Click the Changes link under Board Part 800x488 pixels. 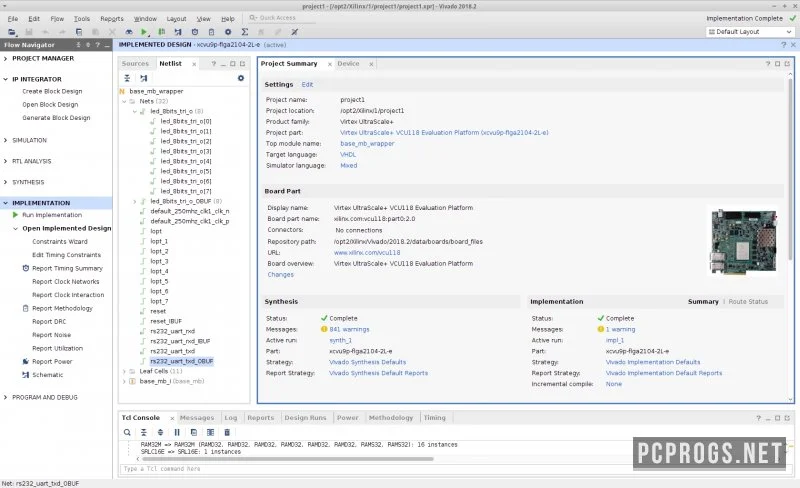click(281, 275)
